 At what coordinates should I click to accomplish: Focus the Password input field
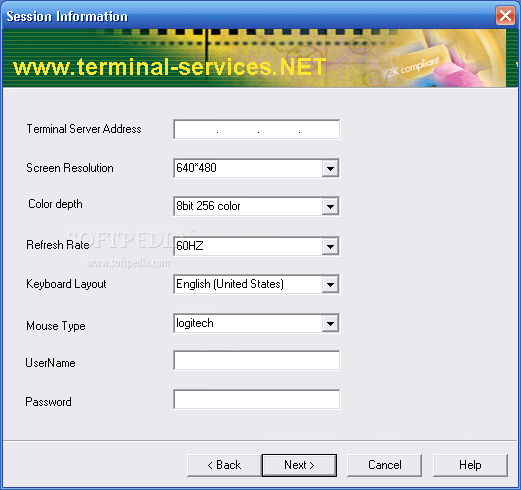(257, 399)
